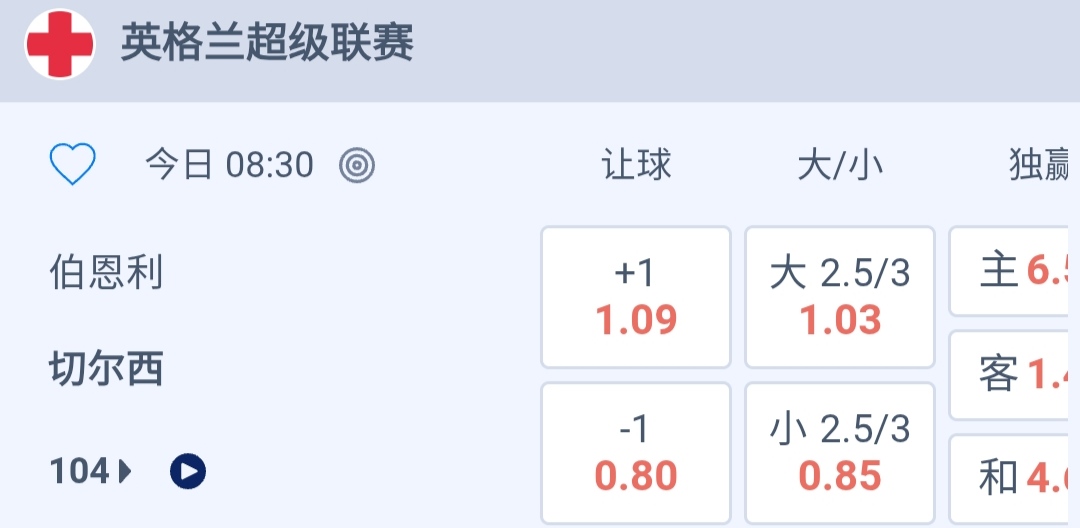Choose 大 2.5/3 over odds 1.03
This screenshot has width=1080, height=528.
[x=840, y=297]
